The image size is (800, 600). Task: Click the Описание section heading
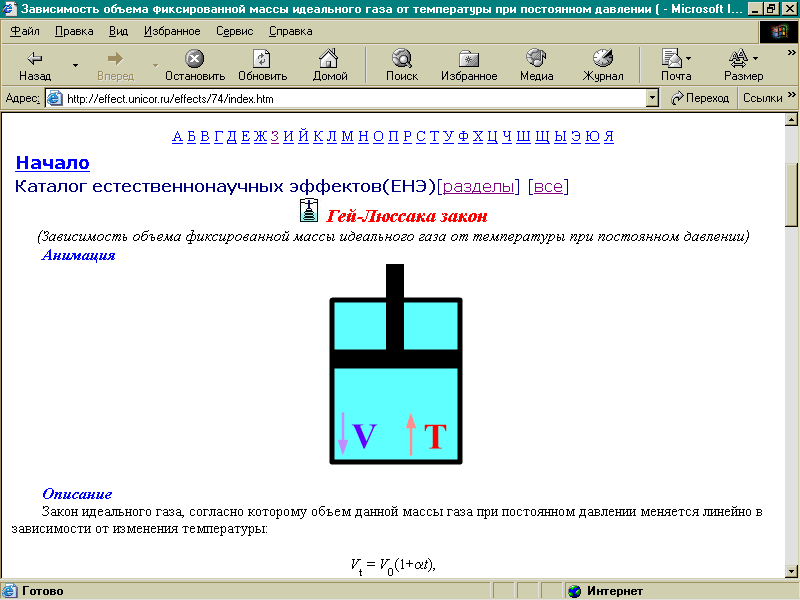point(77,494)
